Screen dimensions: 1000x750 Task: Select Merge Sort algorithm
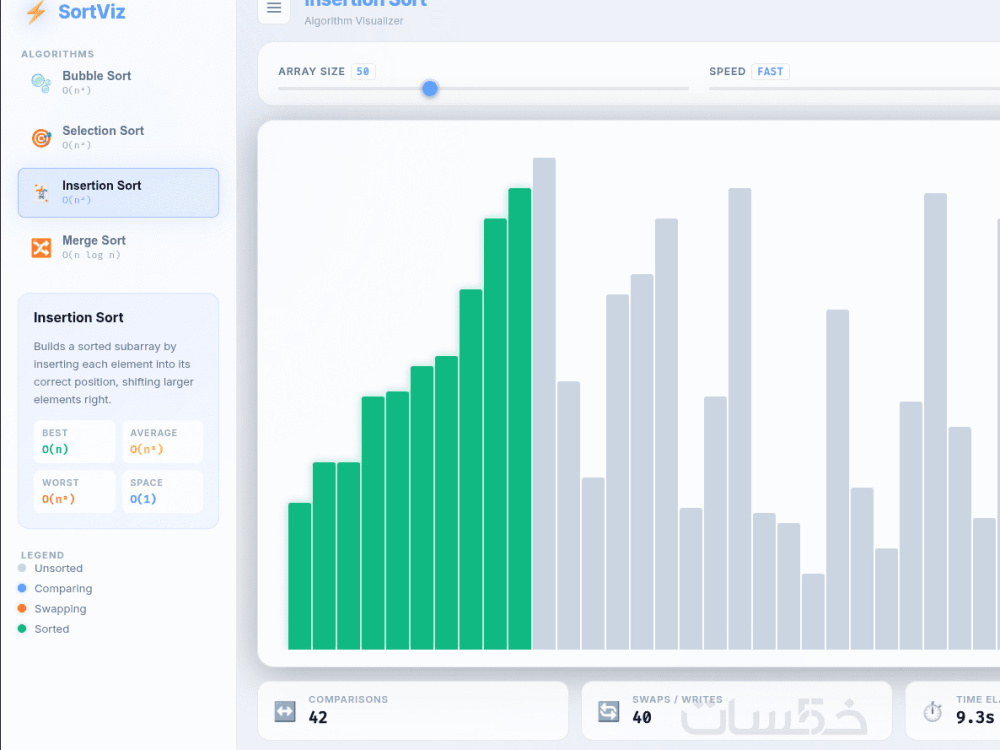click(x=119, y=247)
